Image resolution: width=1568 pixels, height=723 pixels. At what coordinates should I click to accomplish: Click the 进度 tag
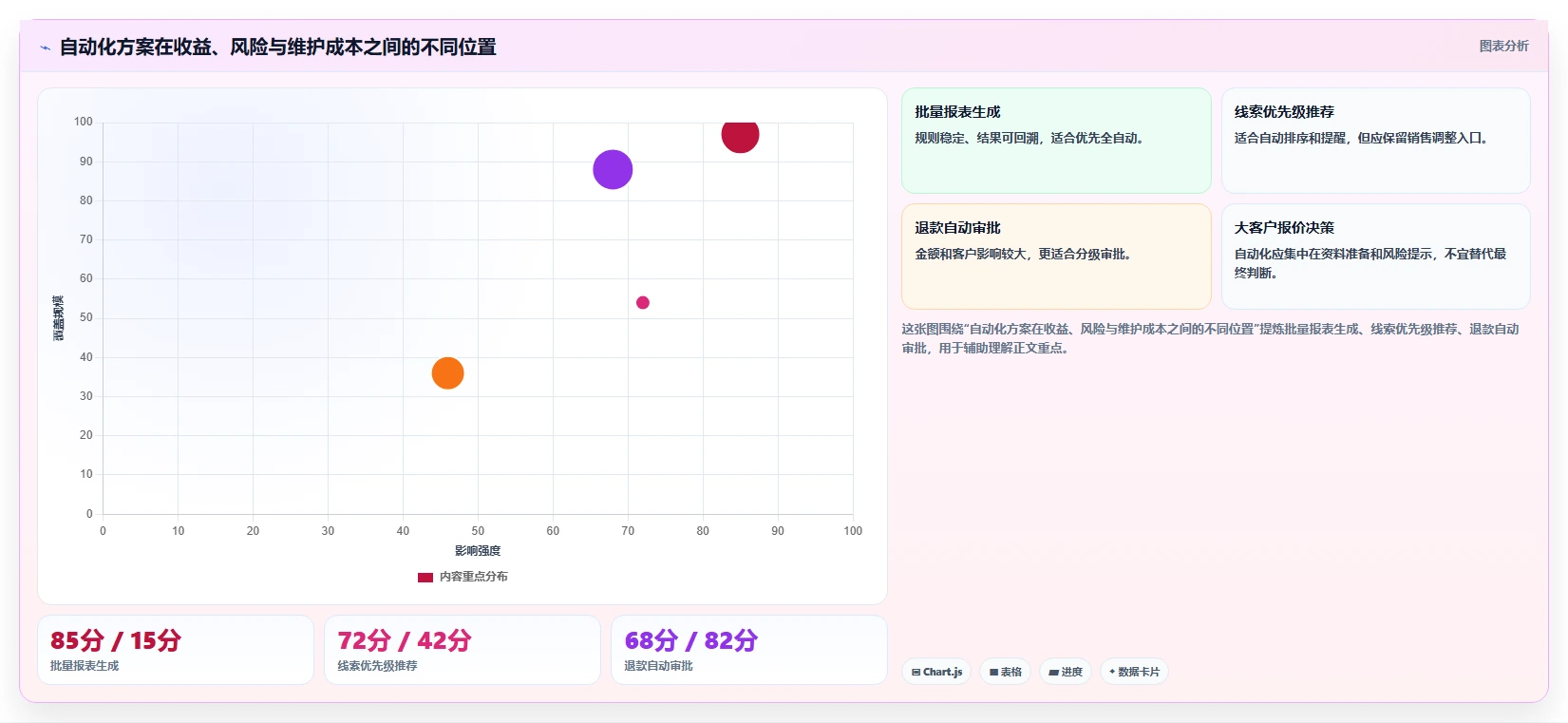click(1066, 672)
